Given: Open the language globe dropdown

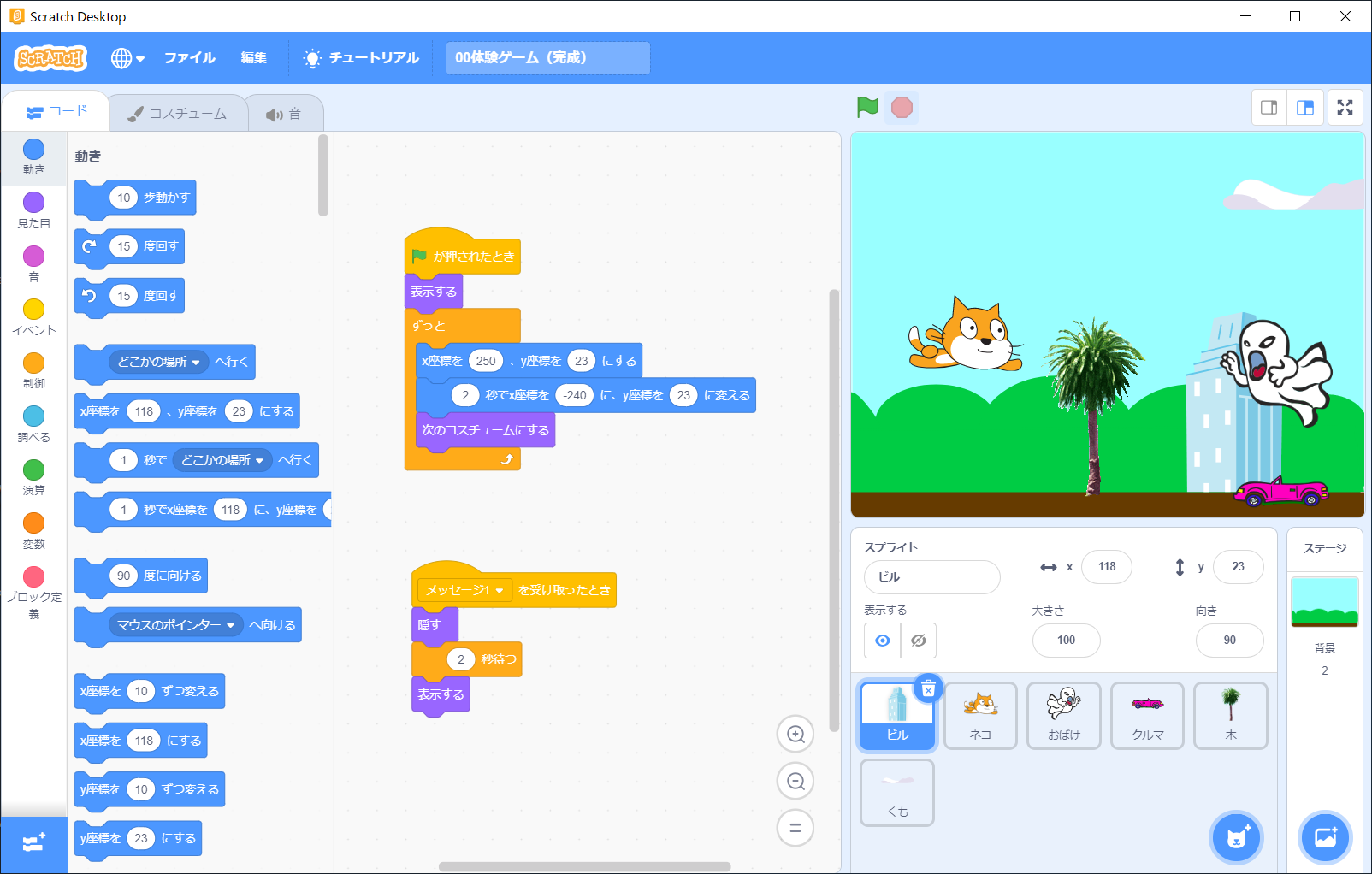Looking at the screenshot, I should [127, 58].
